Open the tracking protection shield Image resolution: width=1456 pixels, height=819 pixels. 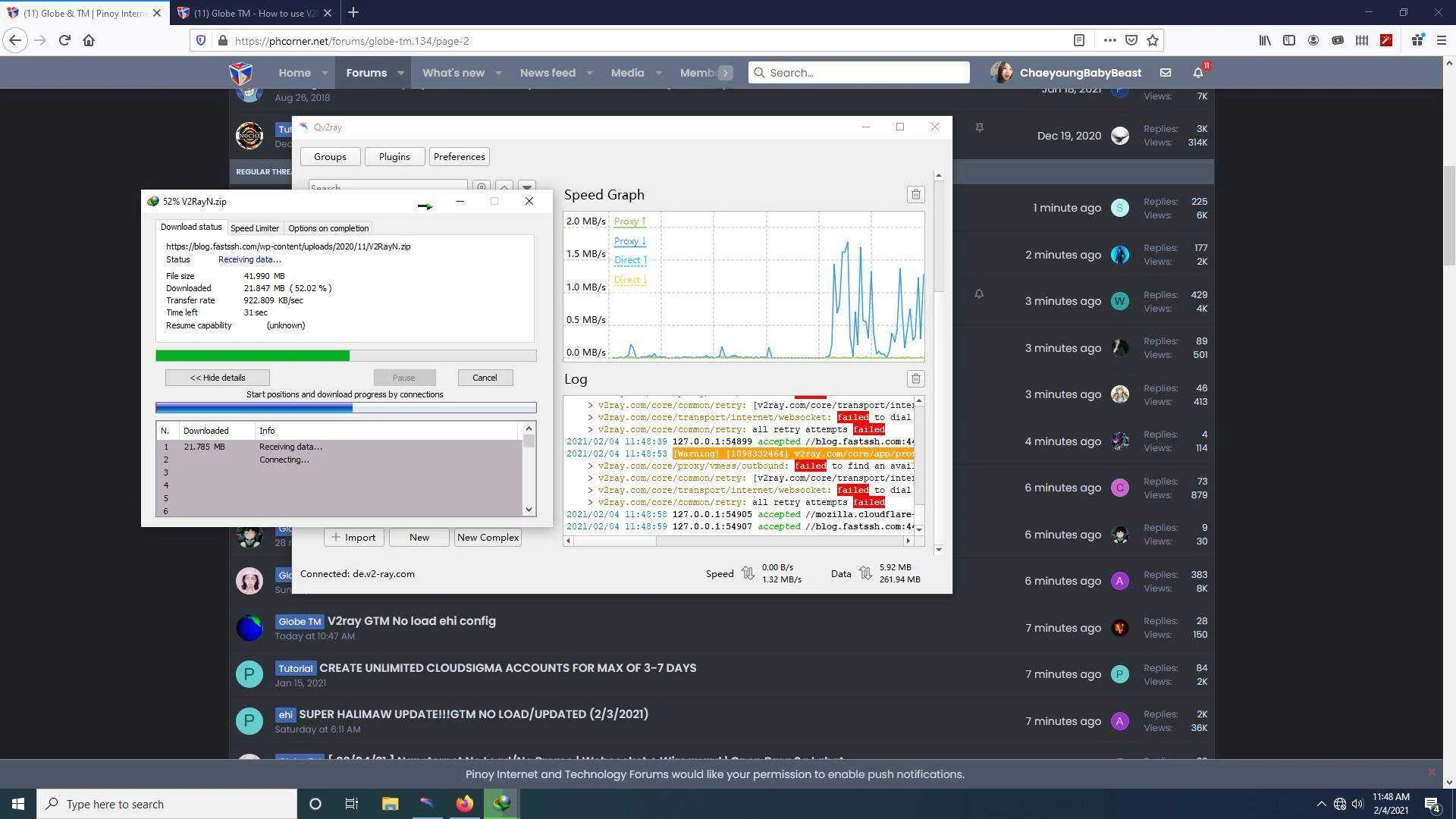point(201,41)
